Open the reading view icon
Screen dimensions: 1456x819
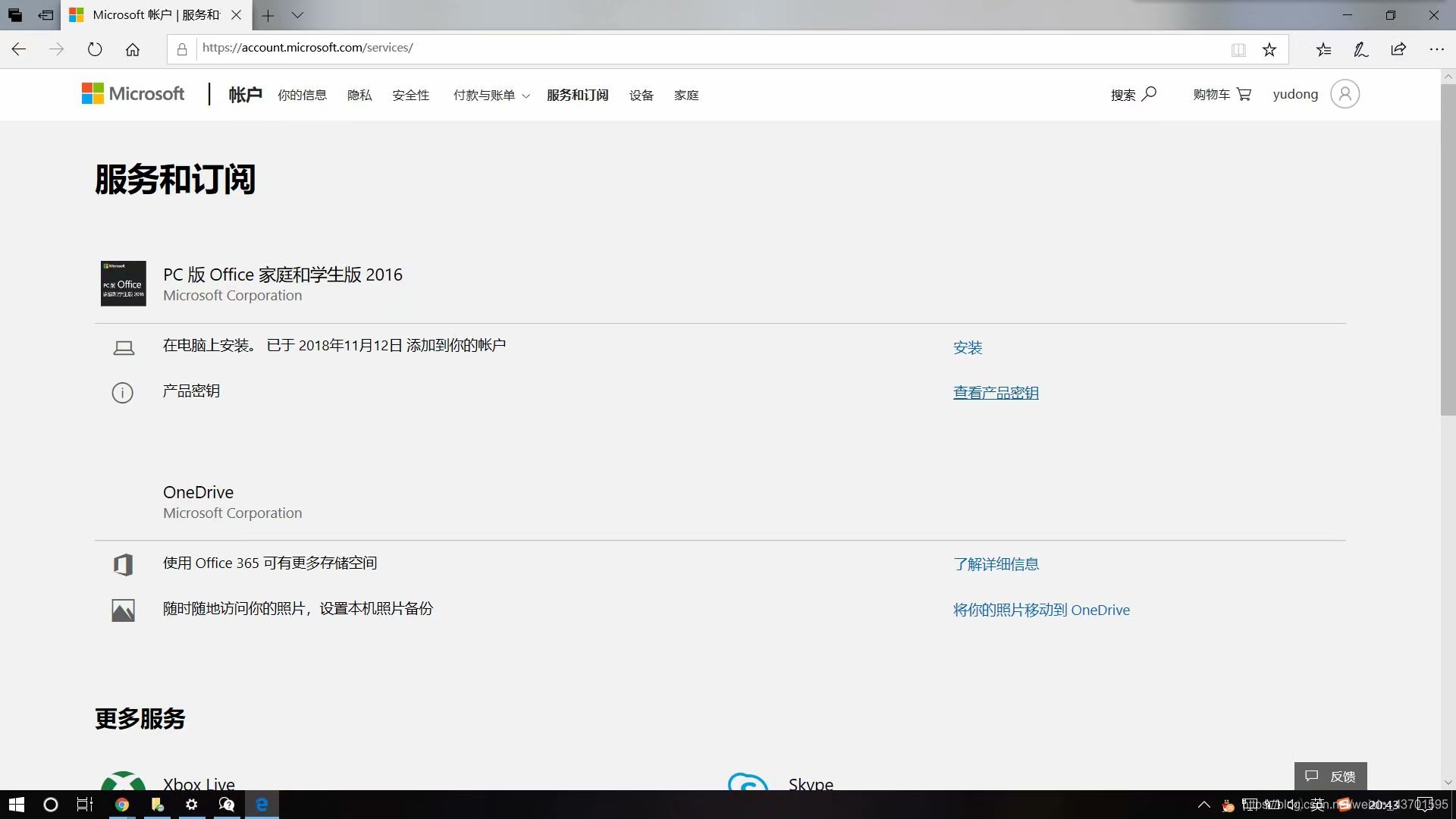point(1238,49)
